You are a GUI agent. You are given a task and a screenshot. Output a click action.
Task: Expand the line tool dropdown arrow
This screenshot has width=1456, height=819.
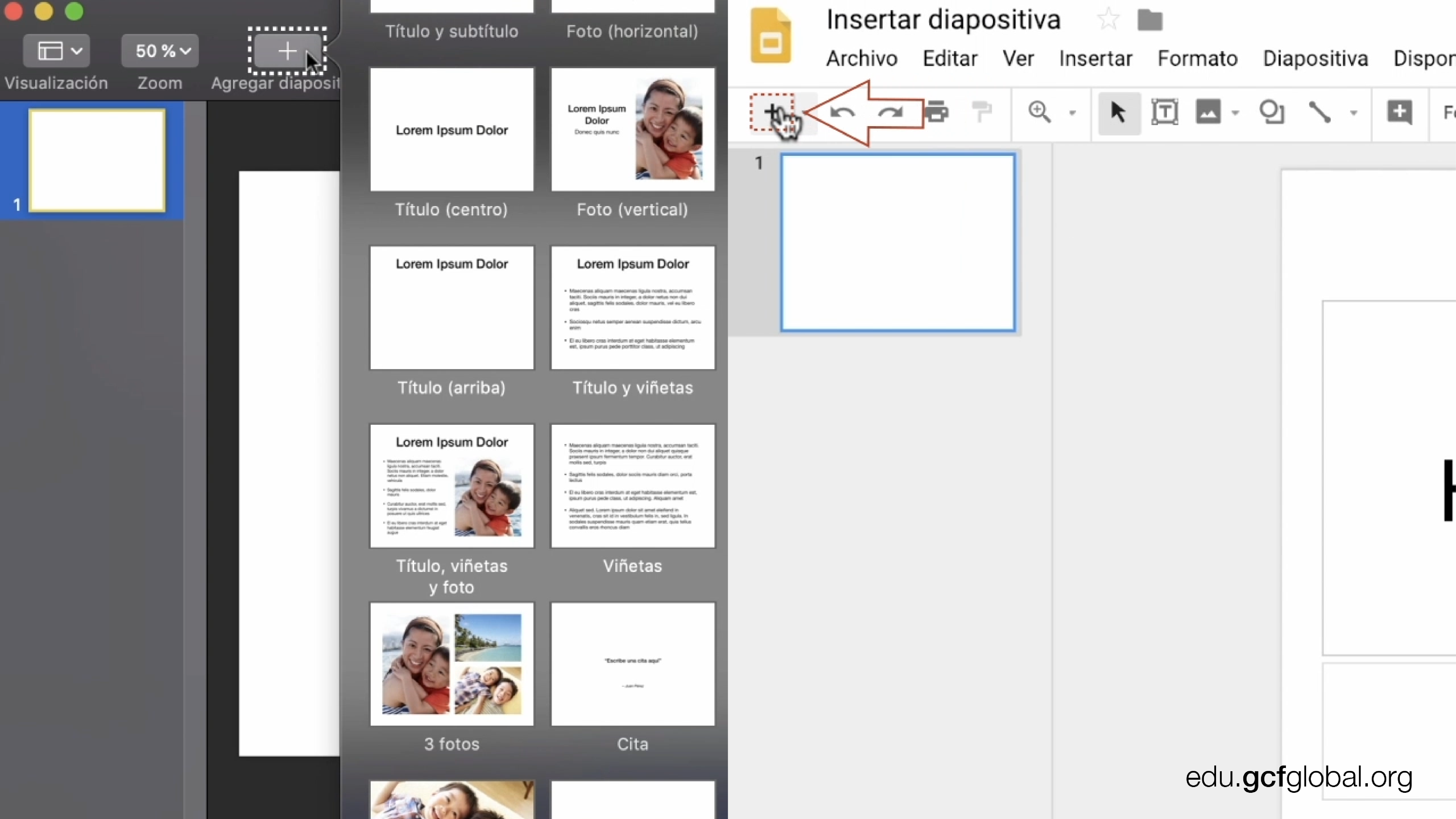[1354, 113]
